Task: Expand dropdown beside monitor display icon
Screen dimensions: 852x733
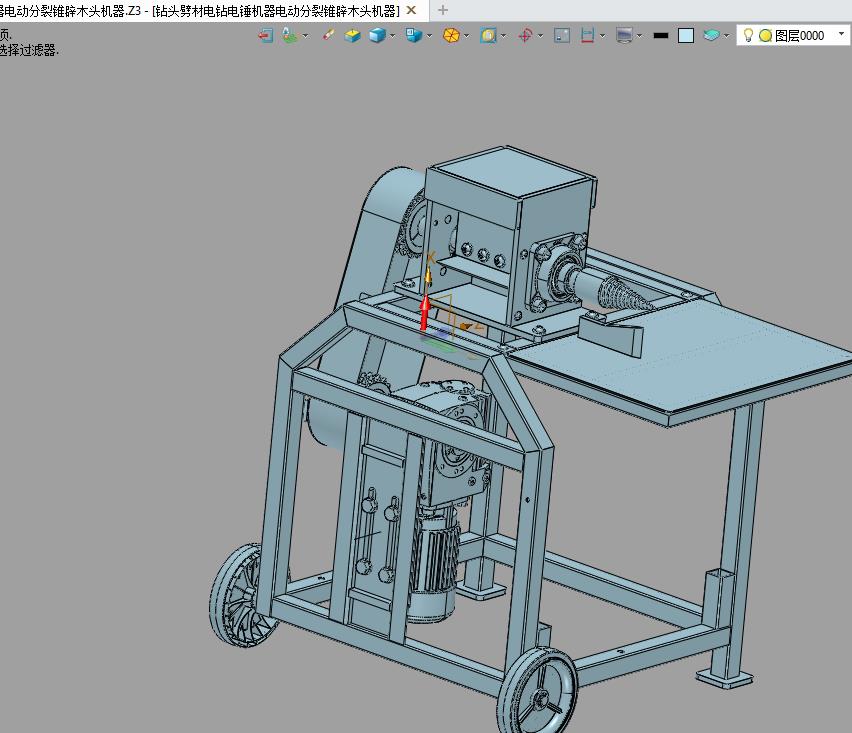Action: click(x=640, y=36)
